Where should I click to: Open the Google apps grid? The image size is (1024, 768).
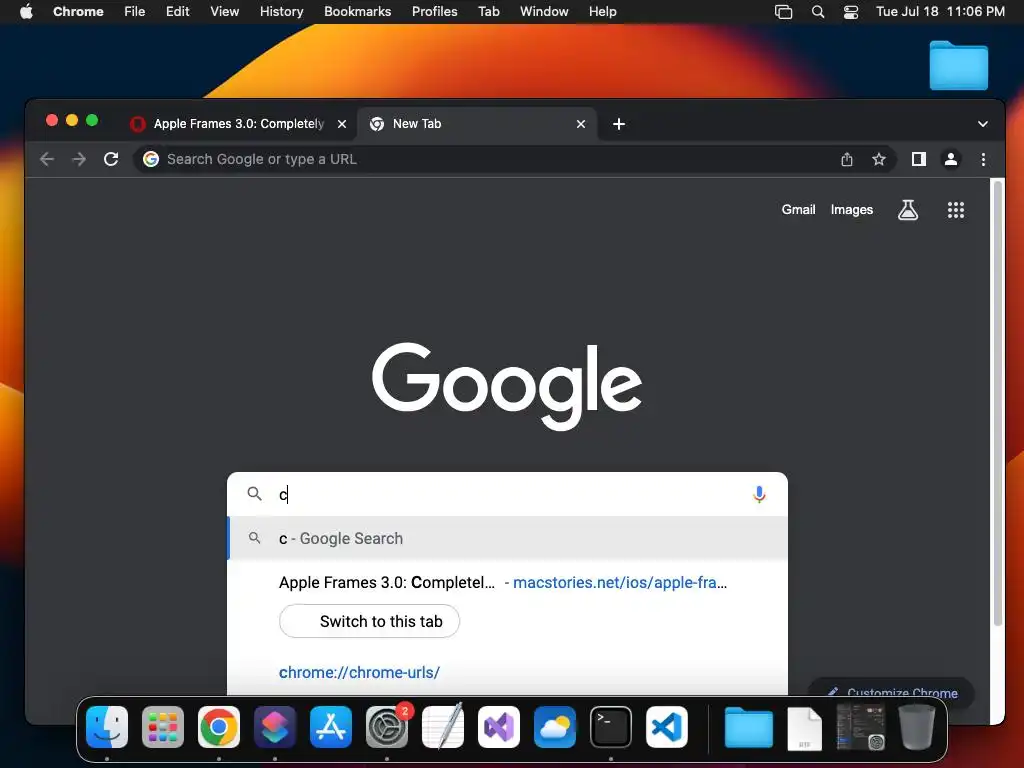[955, 210]
